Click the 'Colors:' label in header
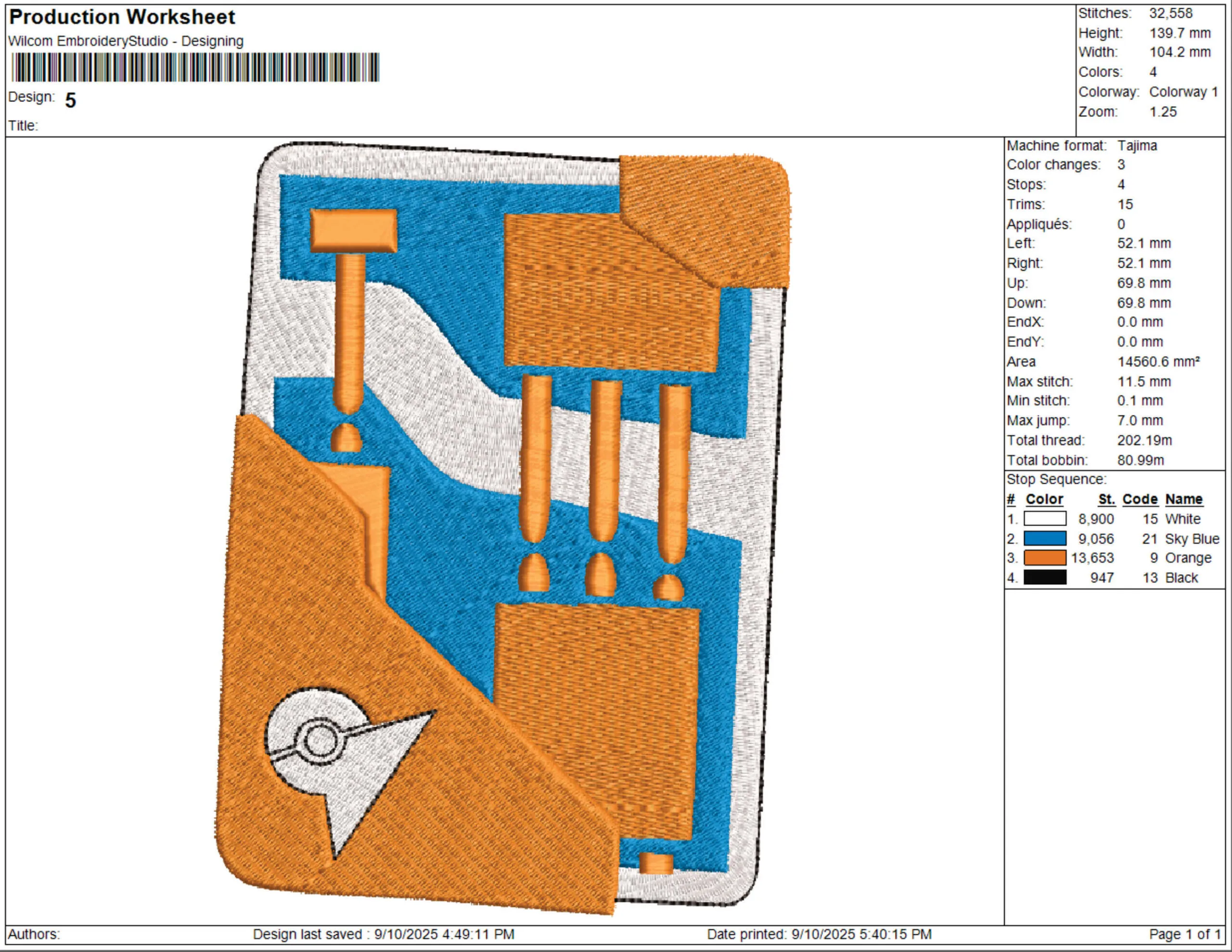 click(1101, 72)
